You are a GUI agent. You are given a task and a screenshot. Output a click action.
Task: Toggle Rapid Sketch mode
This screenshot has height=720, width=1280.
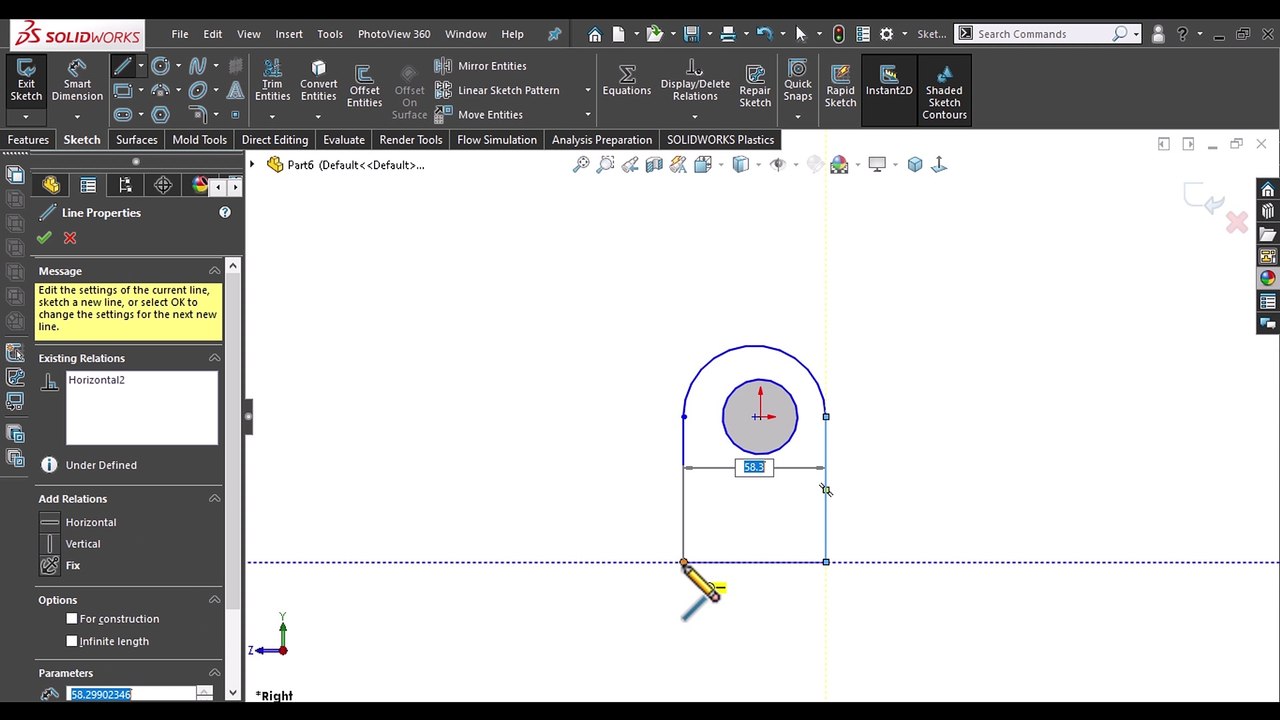[840, 86]
